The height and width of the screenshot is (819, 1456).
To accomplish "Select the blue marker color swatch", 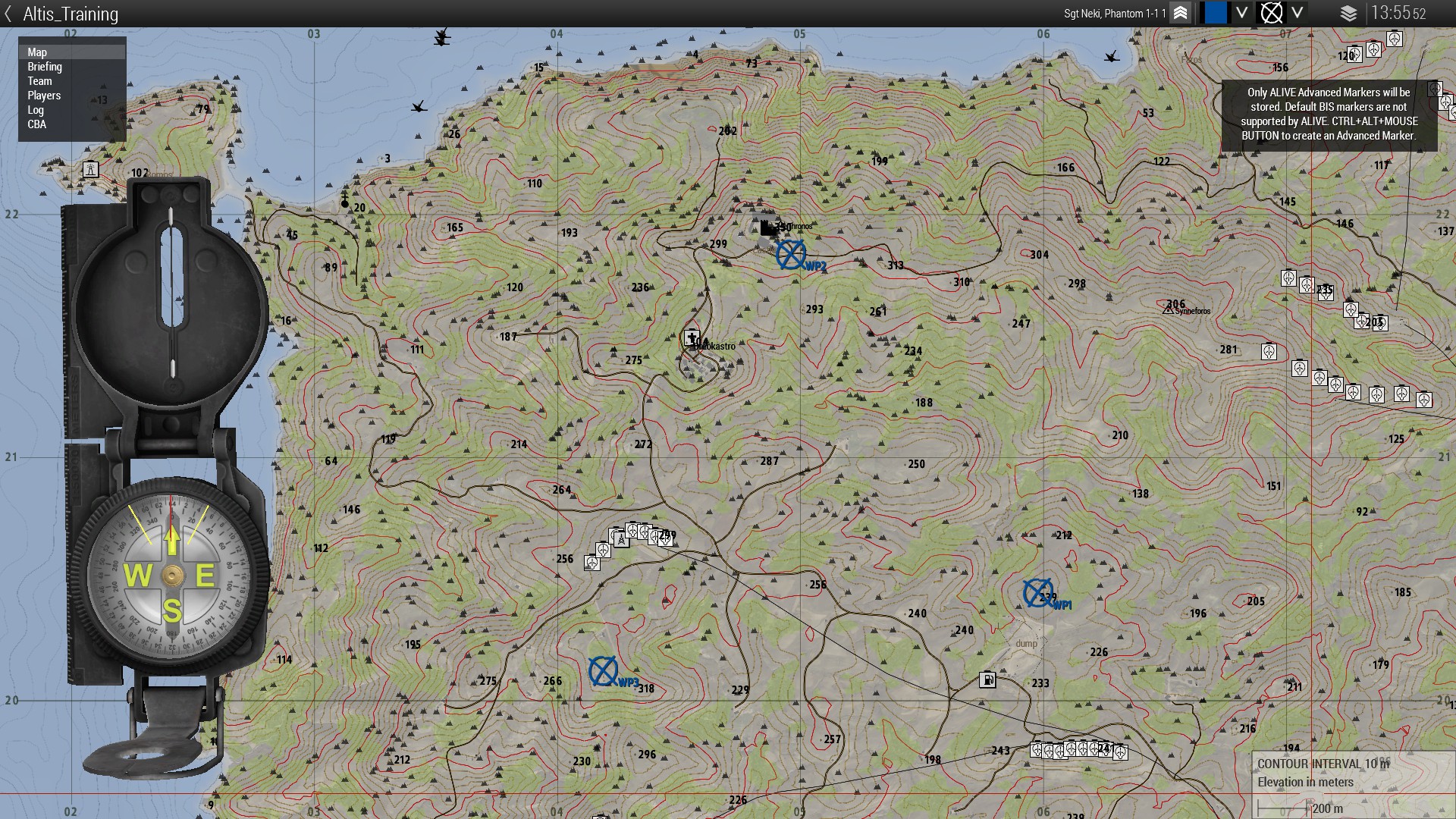I will click(x=1216, y=14).
